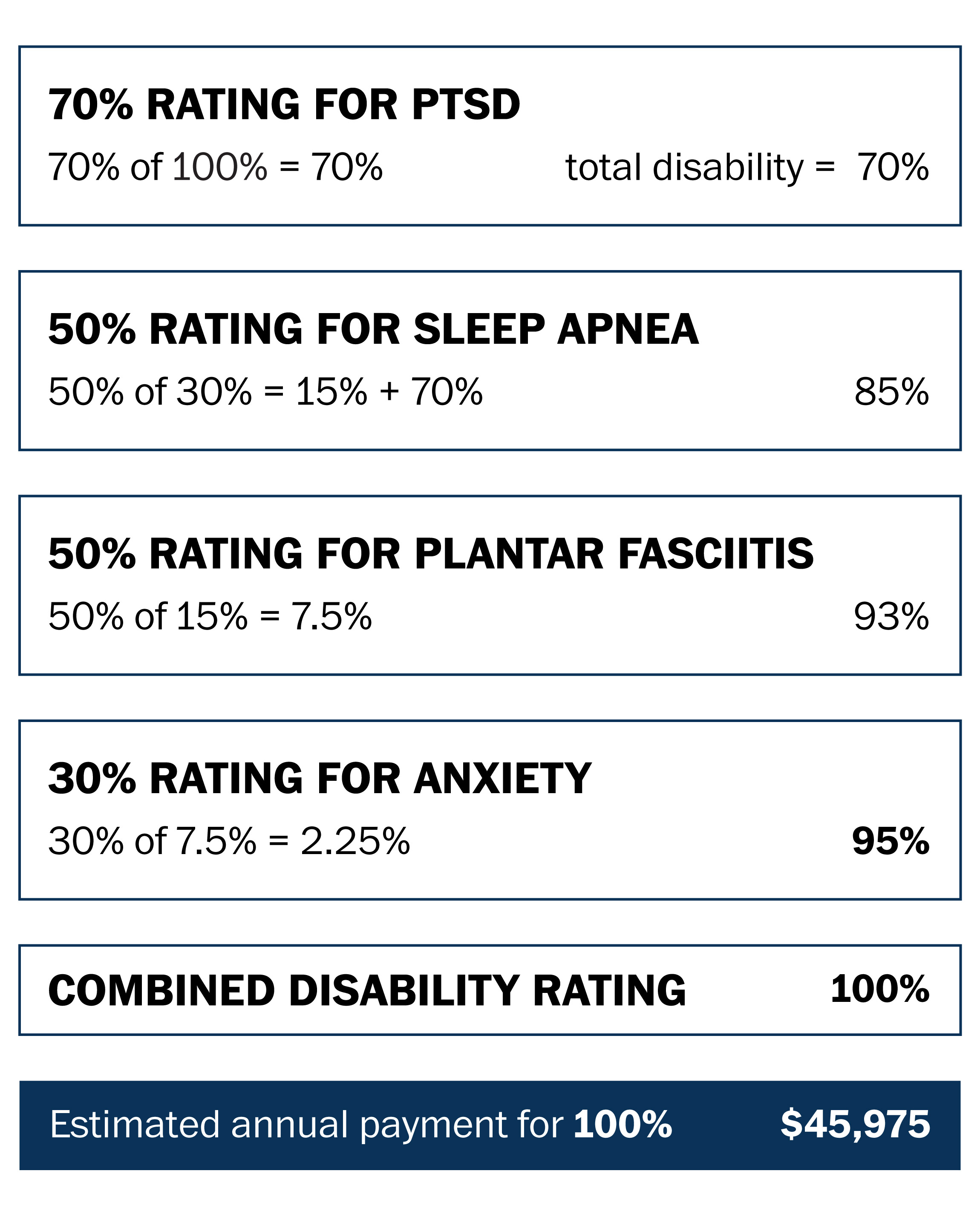This screenshot has width=980, height=1217.
Task: Click the 100% combined rating value
Action: (x=880, y=989)
